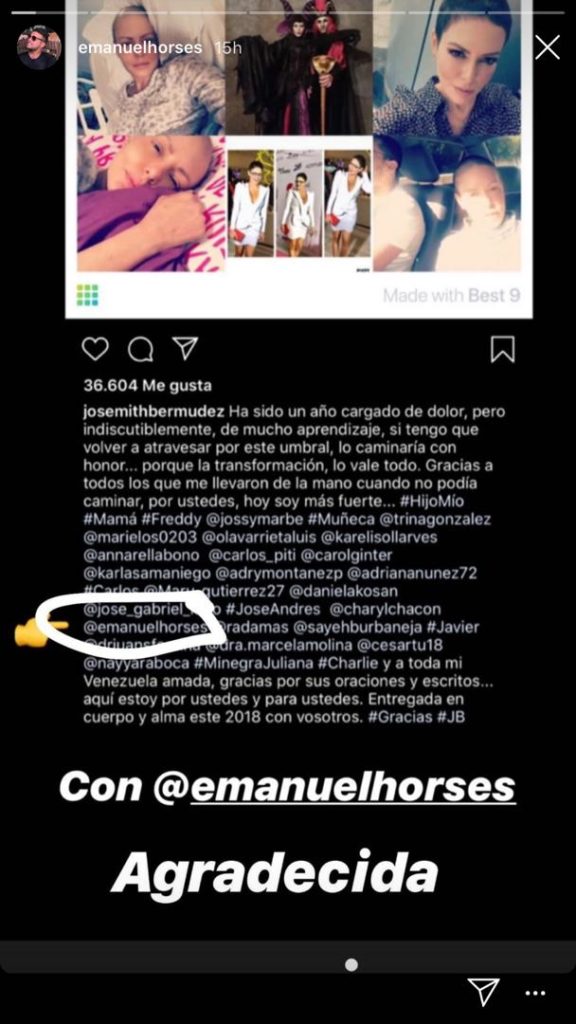Open @danielakosan mention in caption

pyautogui.click(x=343, y=592)
